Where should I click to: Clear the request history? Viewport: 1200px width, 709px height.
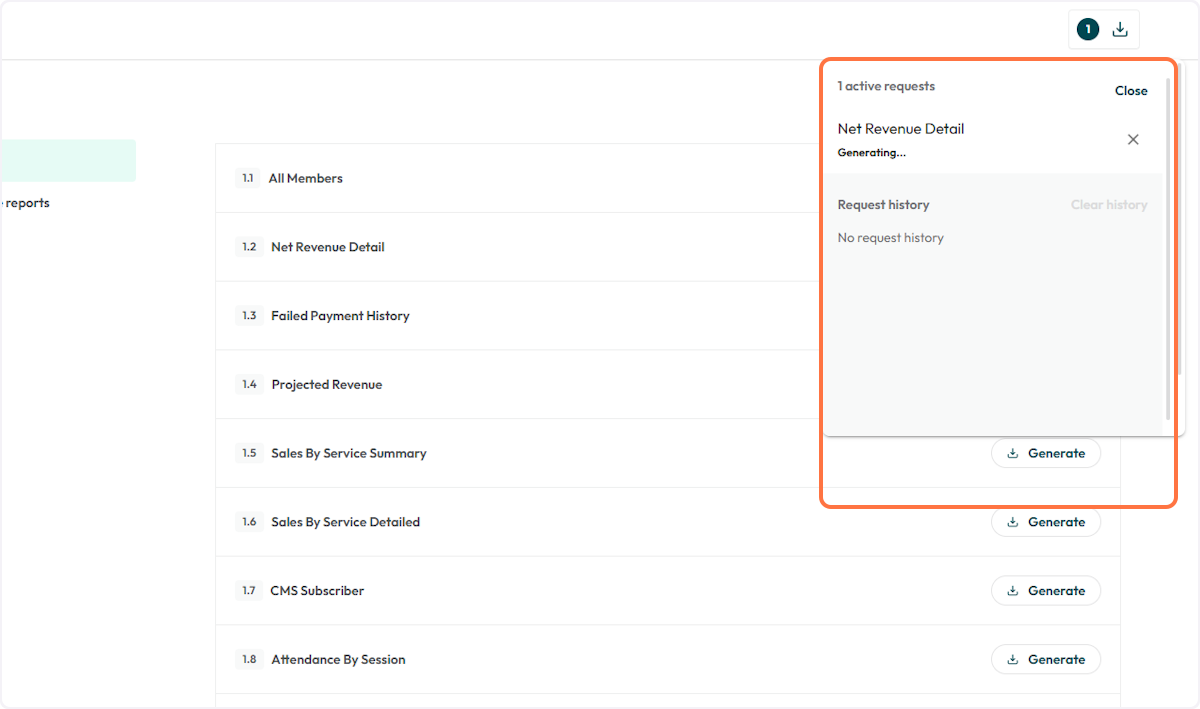click(1109, 204)
